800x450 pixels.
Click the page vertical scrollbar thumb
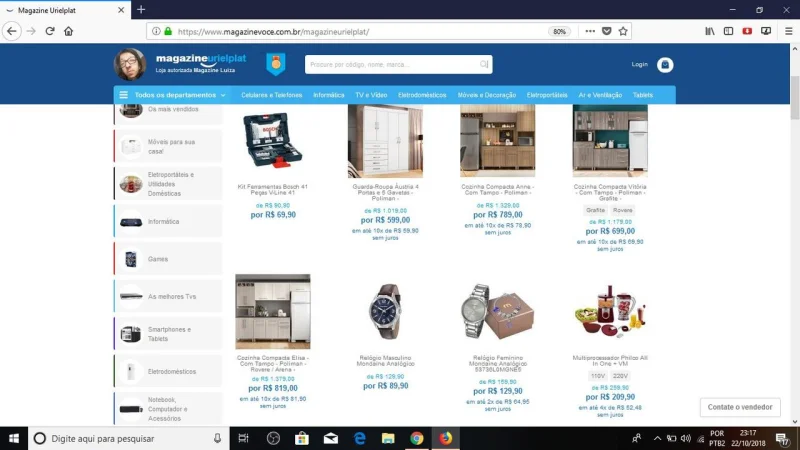794,97
